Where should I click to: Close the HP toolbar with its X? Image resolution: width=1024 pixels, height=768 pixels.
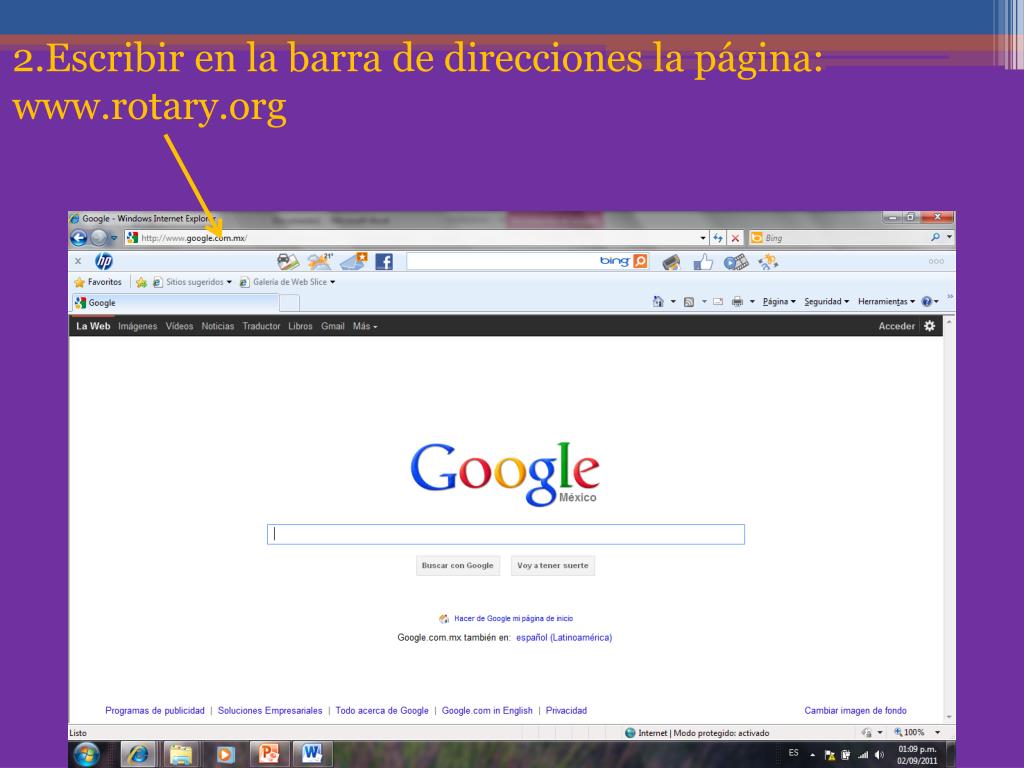[78, 261]
